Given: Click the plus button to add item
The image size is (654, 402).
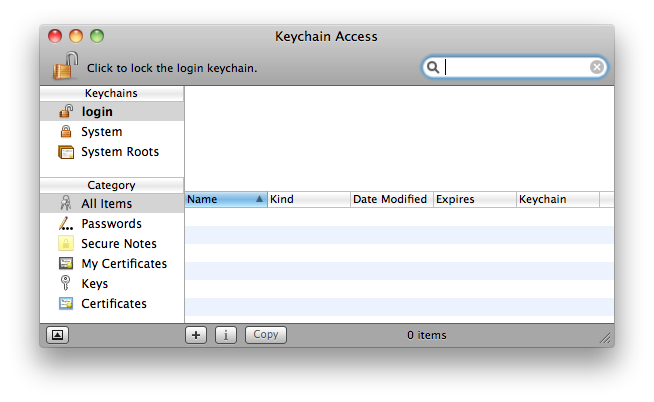Looking at the screenshot, I should pos(196,335).
